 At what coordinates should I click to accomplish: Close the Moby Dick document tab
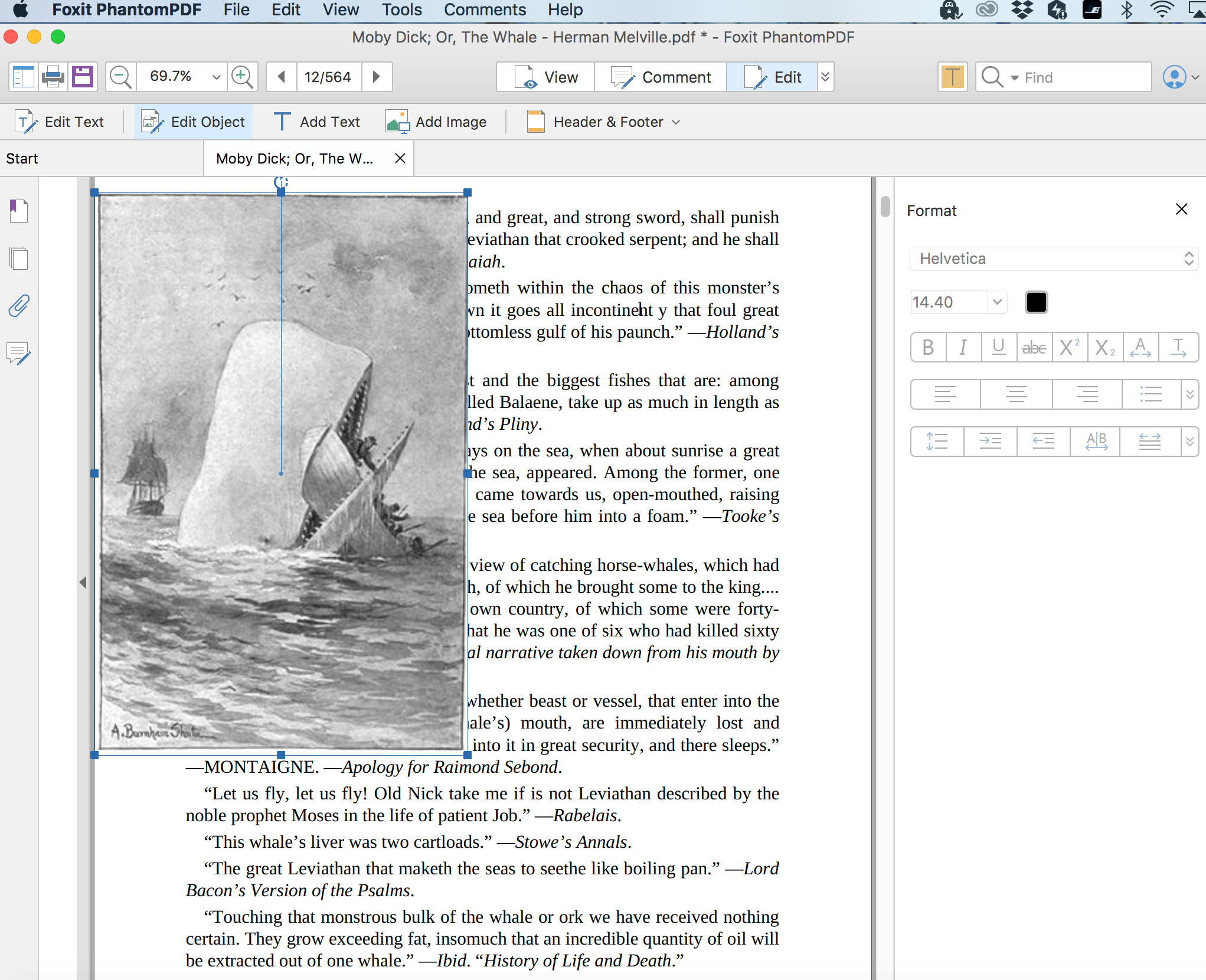[400, 158]
